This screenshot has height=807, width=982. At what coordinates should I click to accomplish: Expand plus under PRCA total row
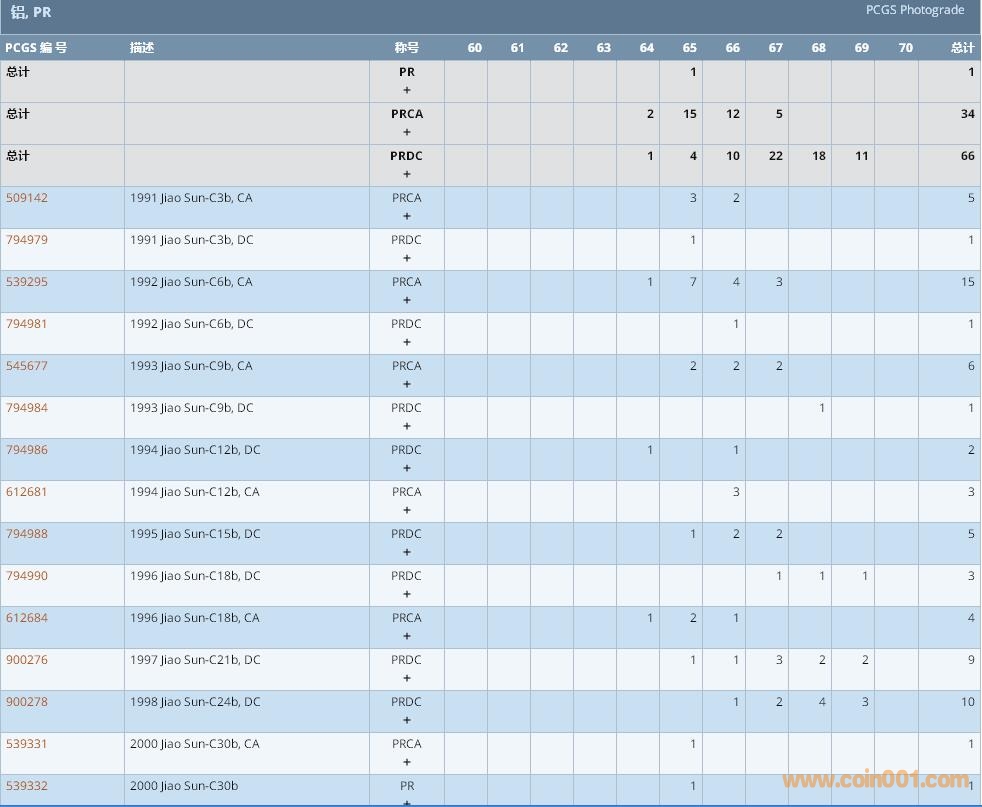pos(407,132)
